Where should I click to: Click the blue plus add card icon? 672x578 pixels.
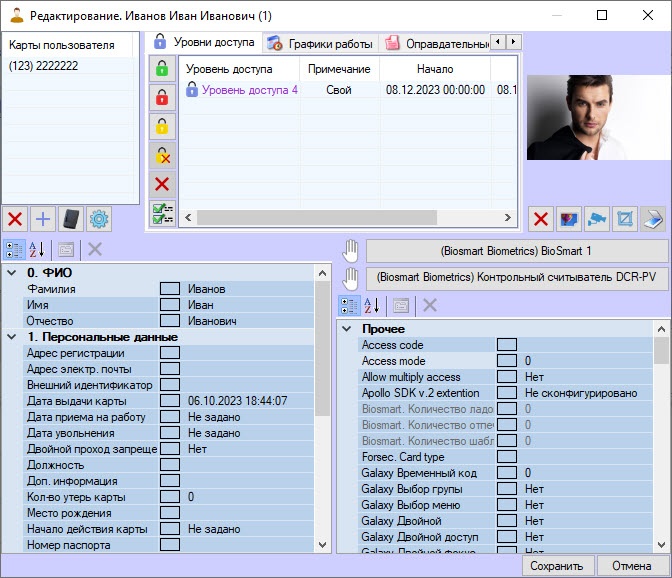coord(43,219)
